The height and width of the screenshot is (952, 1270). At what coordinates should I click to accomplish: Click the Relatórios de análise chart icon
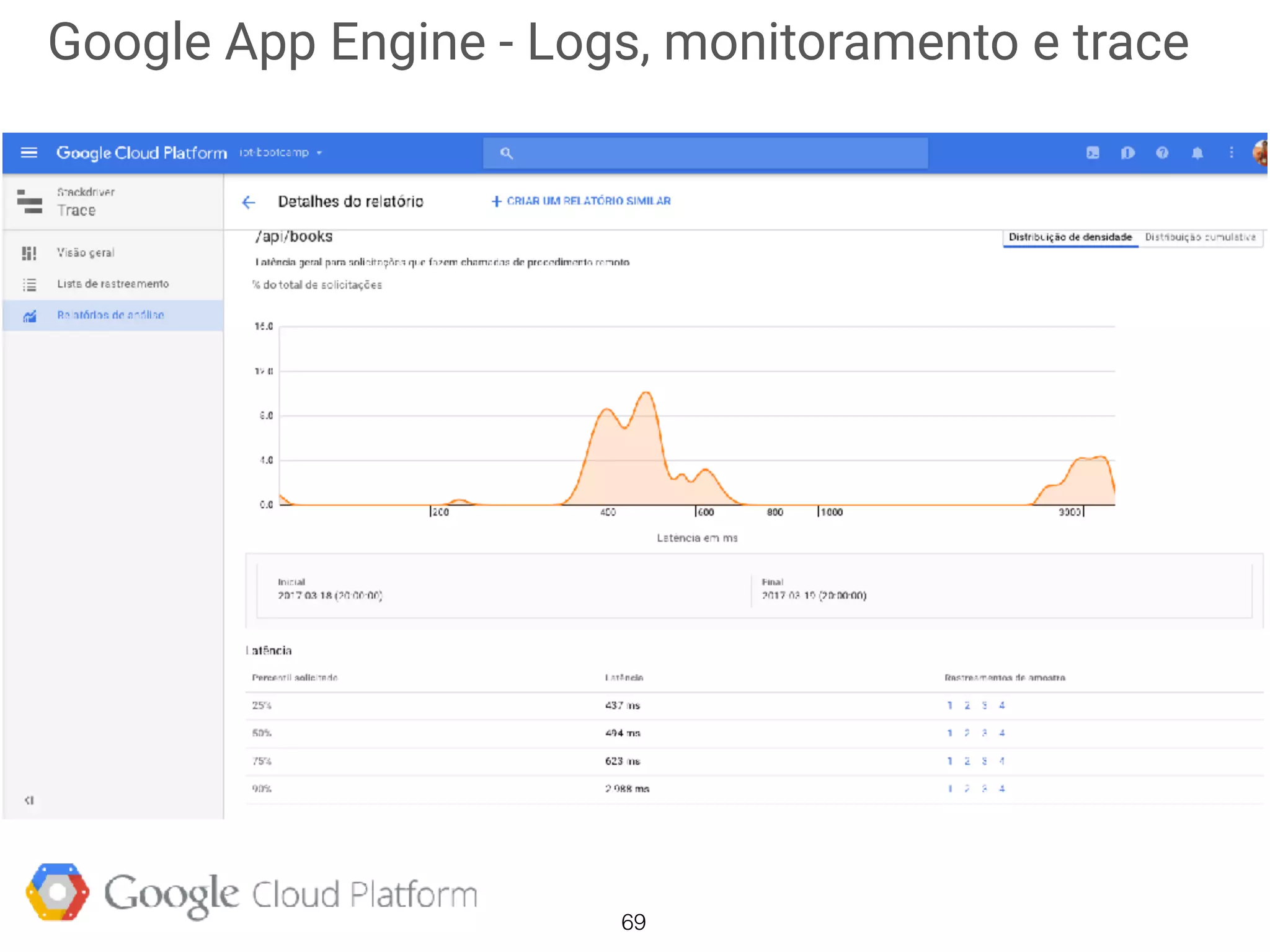click(29, 316)
